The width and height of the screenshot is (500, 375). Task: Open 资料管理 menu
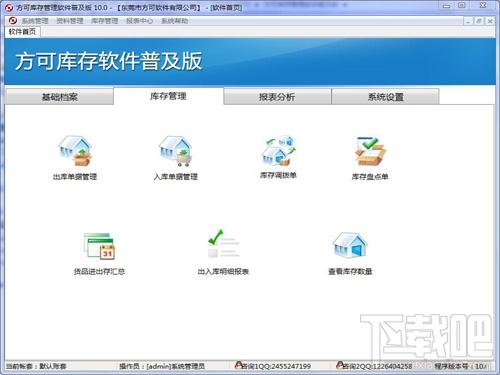pos(70,21)
